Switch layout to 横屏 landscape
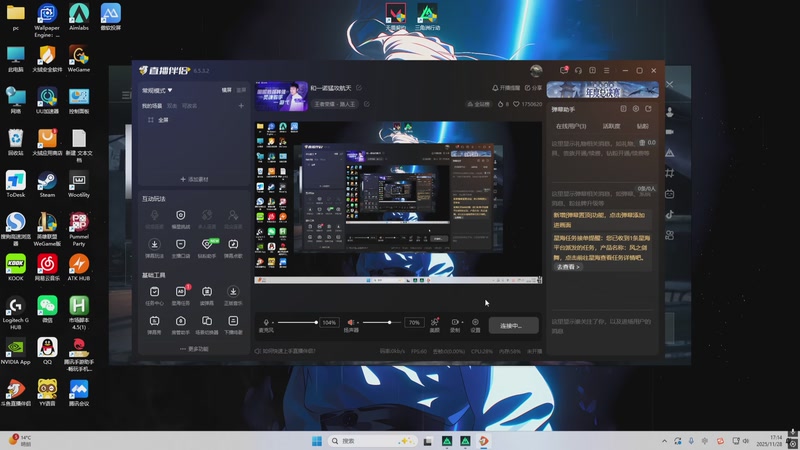The image size is (800, 450). [227, 90]
